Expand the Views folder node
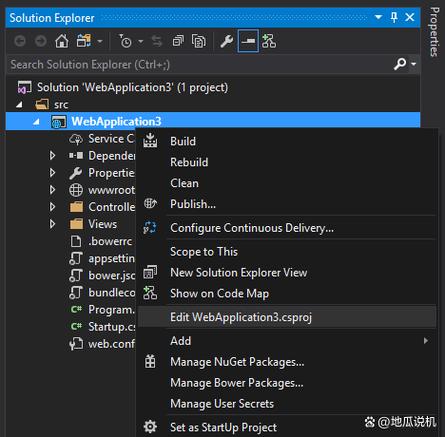Image resolution: width=445 pixels, height=437 pixels. (52, 224)
